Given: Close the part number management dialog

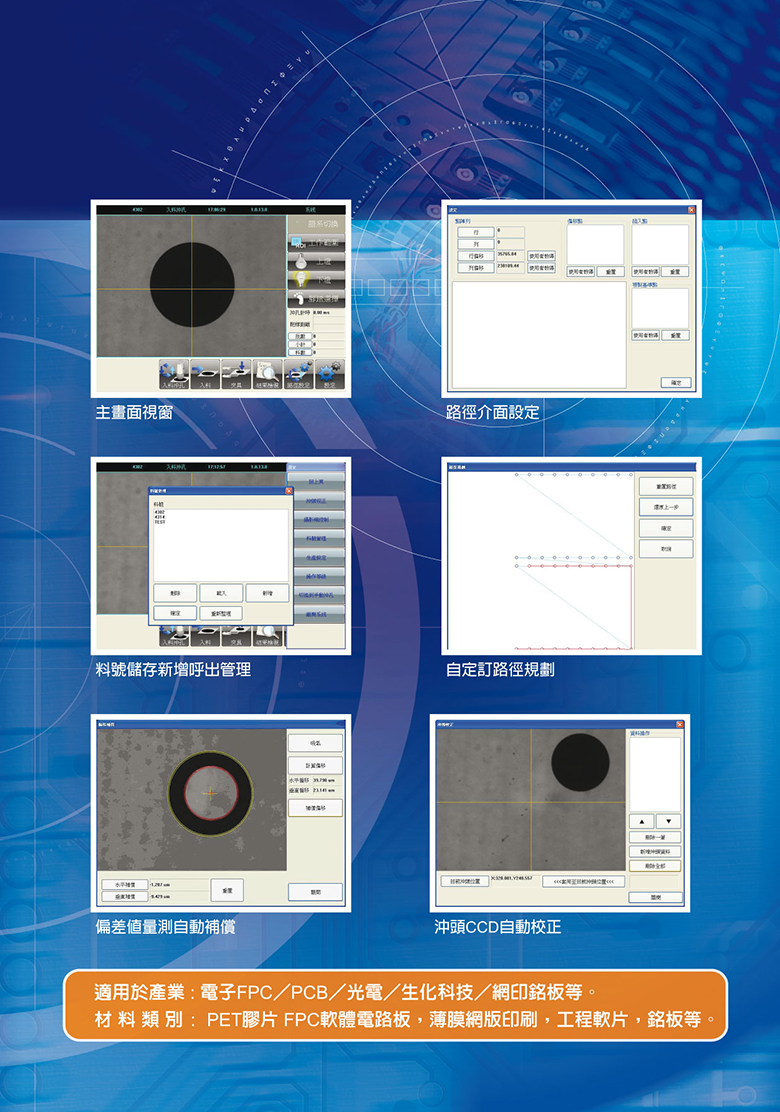Looking at the screenshot, I should tap(289, 491).
